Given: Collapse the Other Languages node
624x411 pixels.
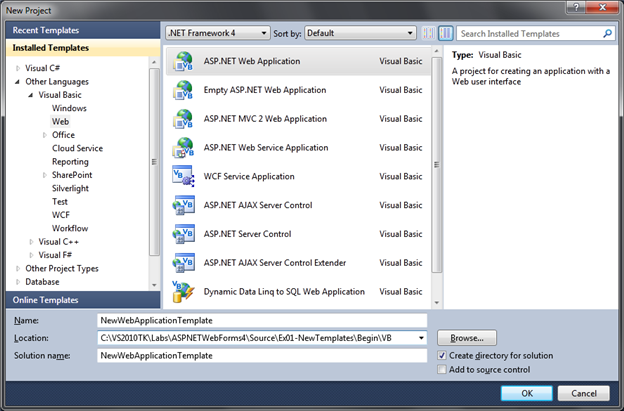Looking at the screenshot, I should tap(18, 82).
